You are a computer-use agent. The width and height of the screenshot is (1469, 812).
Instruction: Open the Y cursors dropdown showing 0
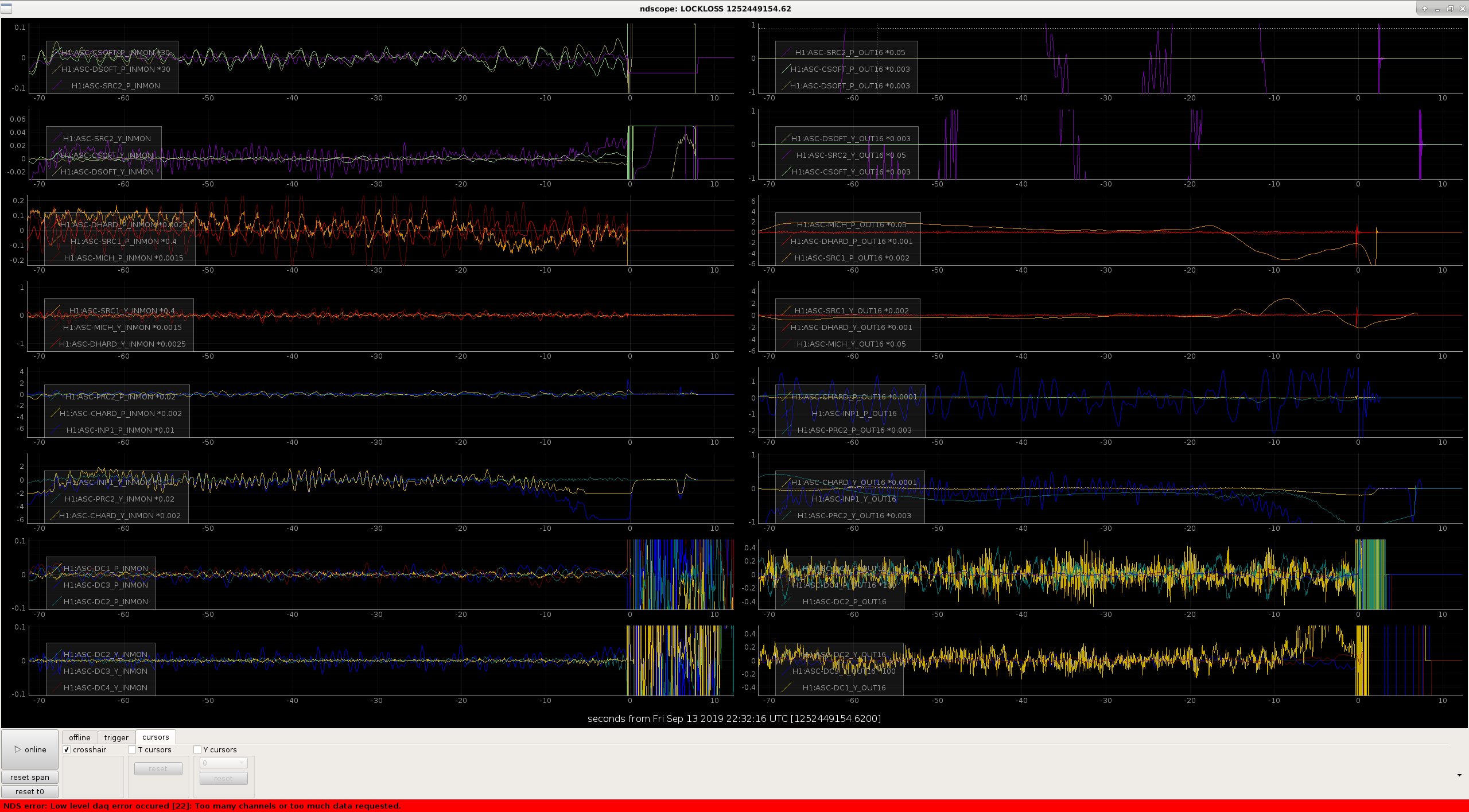[x=223, y=763]
